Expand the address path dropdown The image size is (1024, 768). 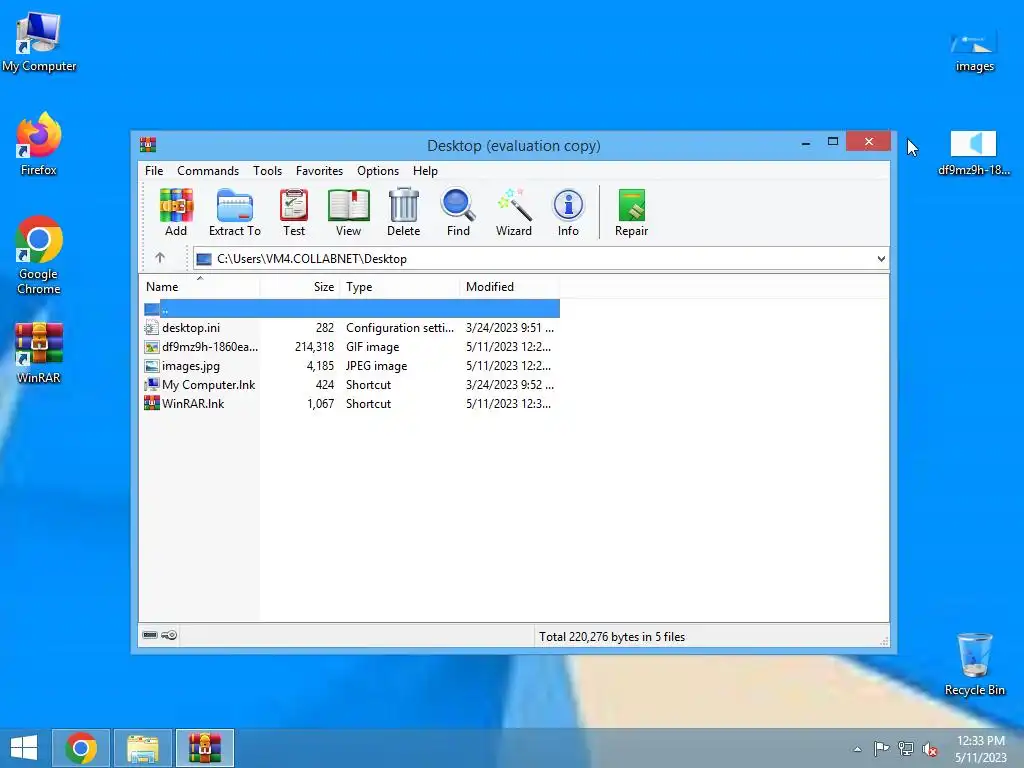881,259
